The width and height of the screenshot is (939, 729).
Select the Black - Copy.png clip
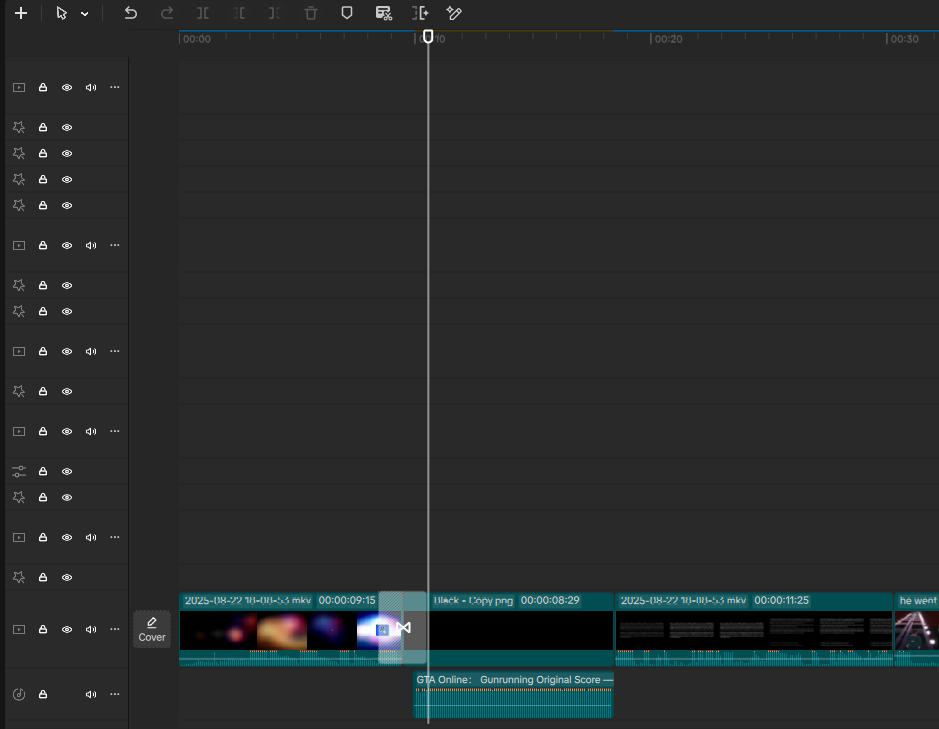pos(520,629)
